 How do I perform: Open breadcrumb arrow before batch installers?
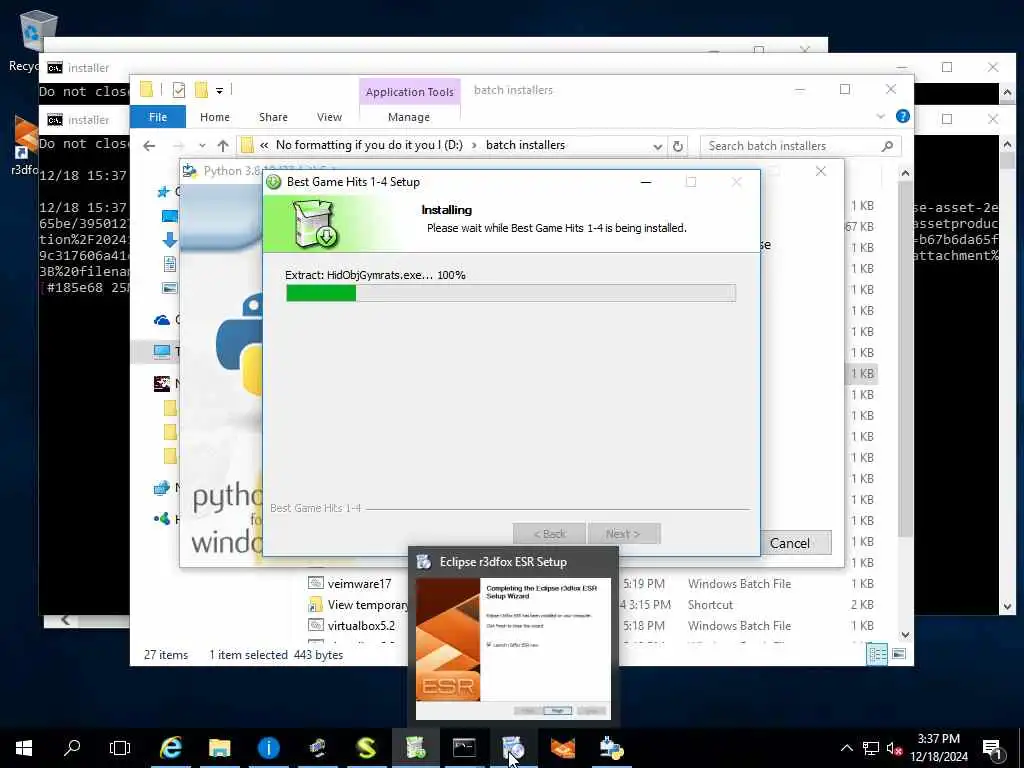tap(474, 145)
